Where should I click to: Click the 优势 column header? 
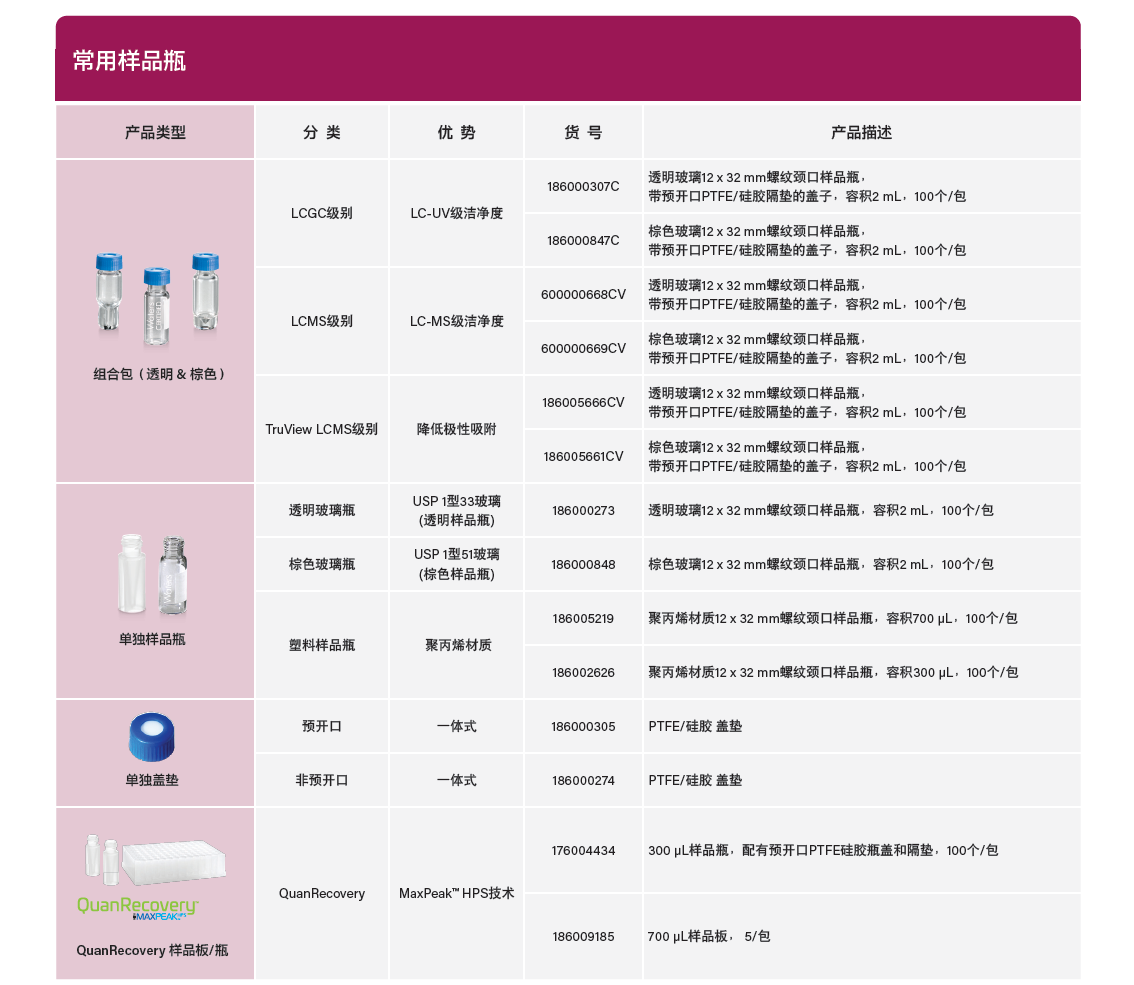456,132
